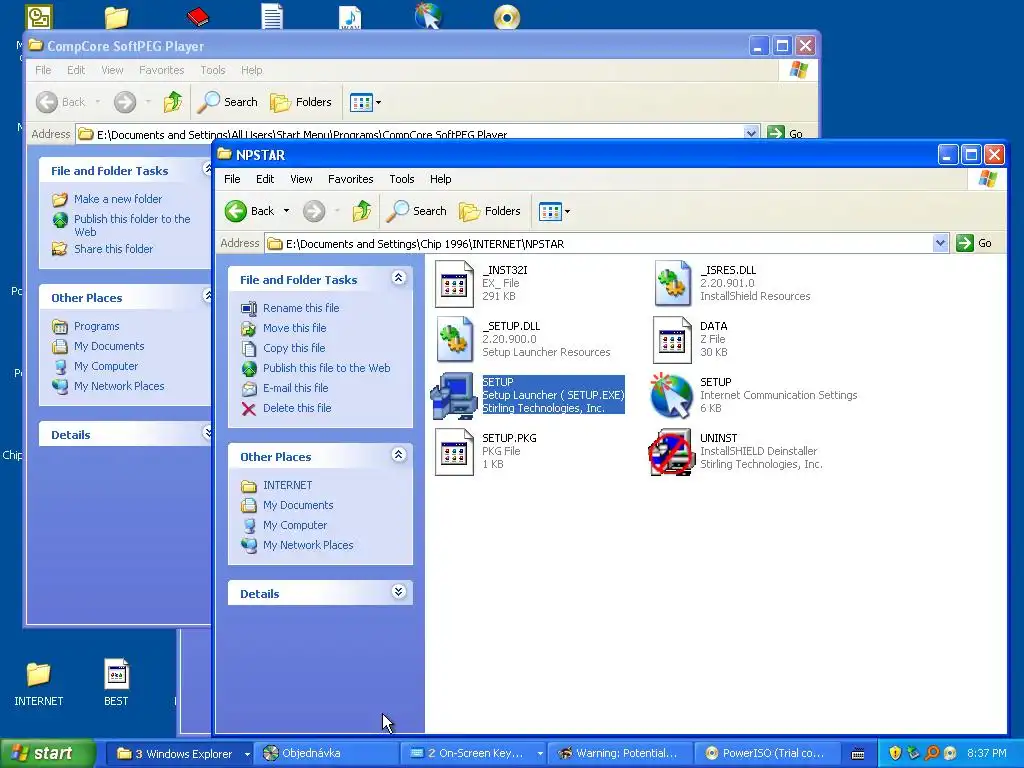Open My Documents link in NPSTAR window
This screenshot has width=1024, height=768.
pos(298,505)
